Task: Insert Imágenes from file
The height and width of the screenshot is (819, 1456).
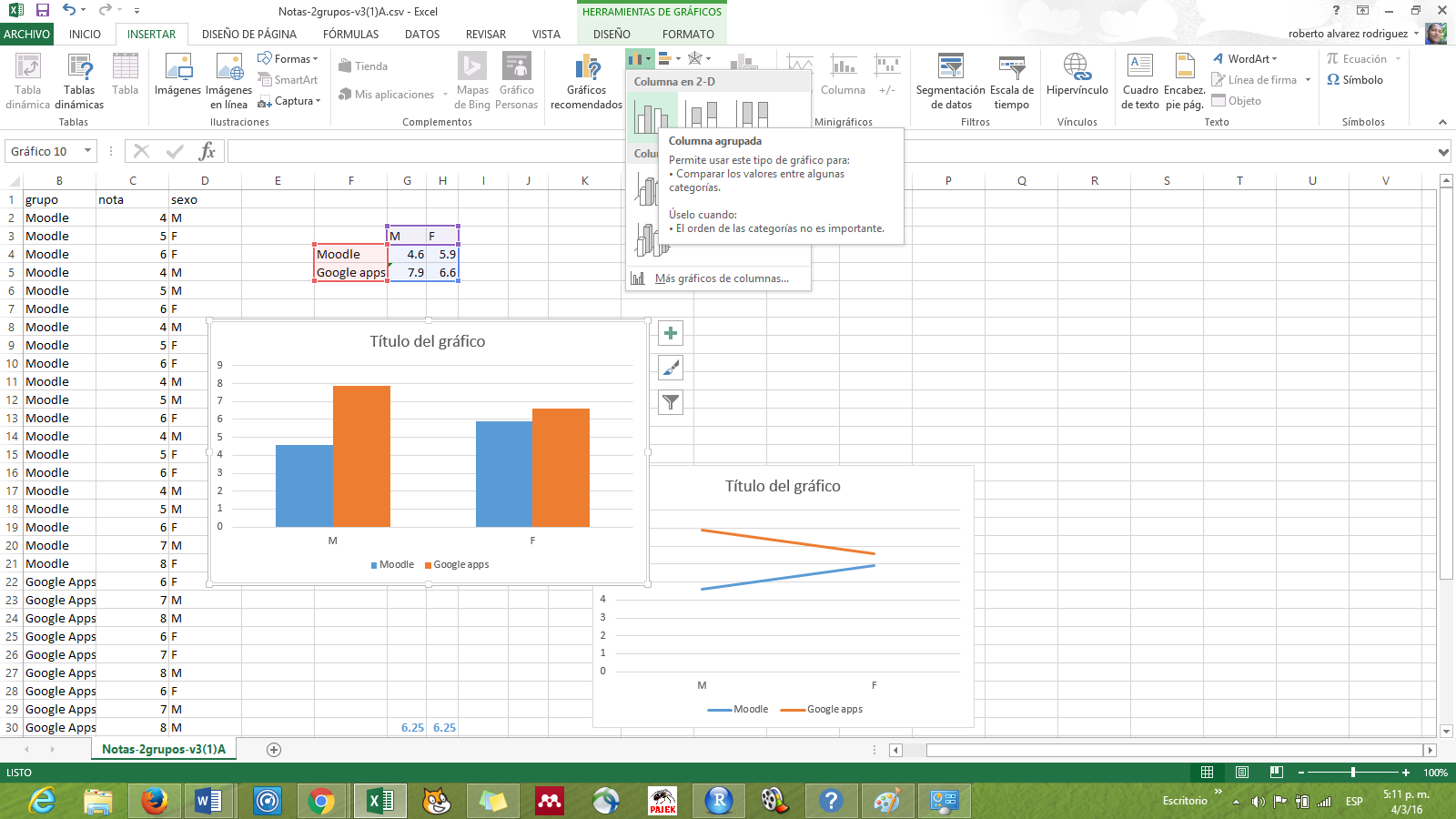Action: 177,75
